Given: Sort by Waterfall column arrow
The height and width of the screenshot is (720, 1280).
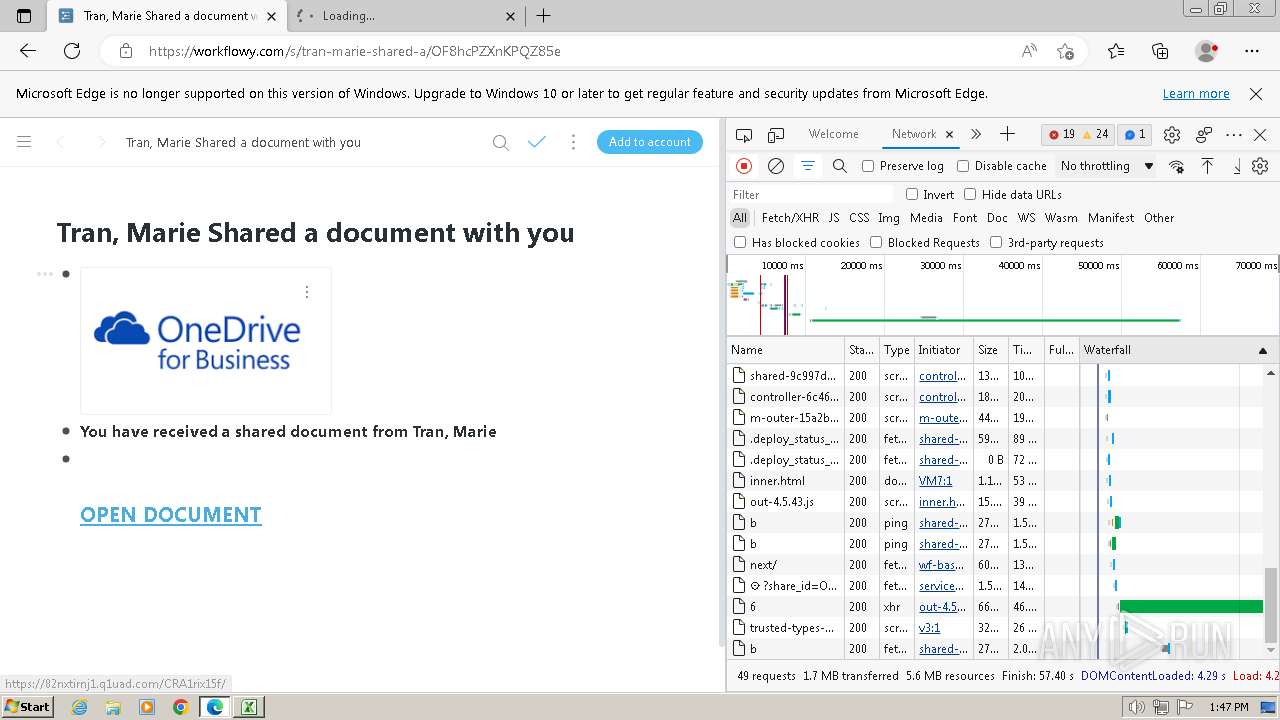Looking at the screenshot, I should (x=1263, y=350).
